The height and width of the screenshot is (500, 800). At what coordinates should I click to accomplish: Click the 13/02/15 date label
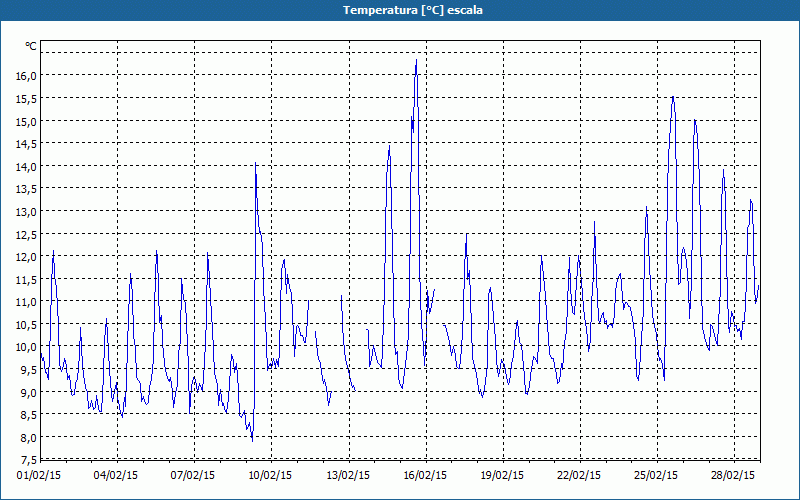348,476
